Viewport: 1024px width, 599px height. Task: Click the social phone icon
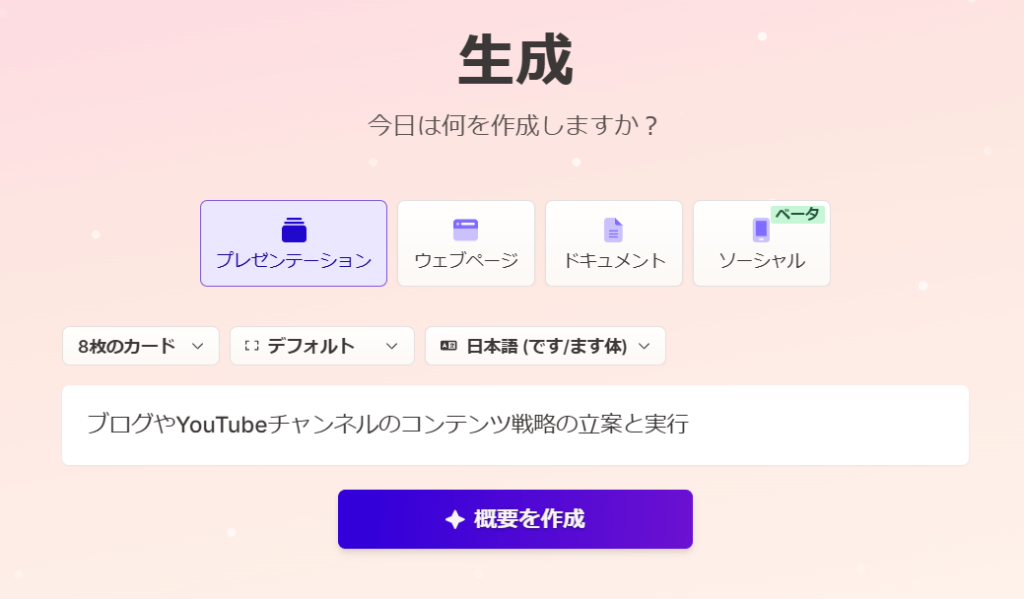point(761,230)
